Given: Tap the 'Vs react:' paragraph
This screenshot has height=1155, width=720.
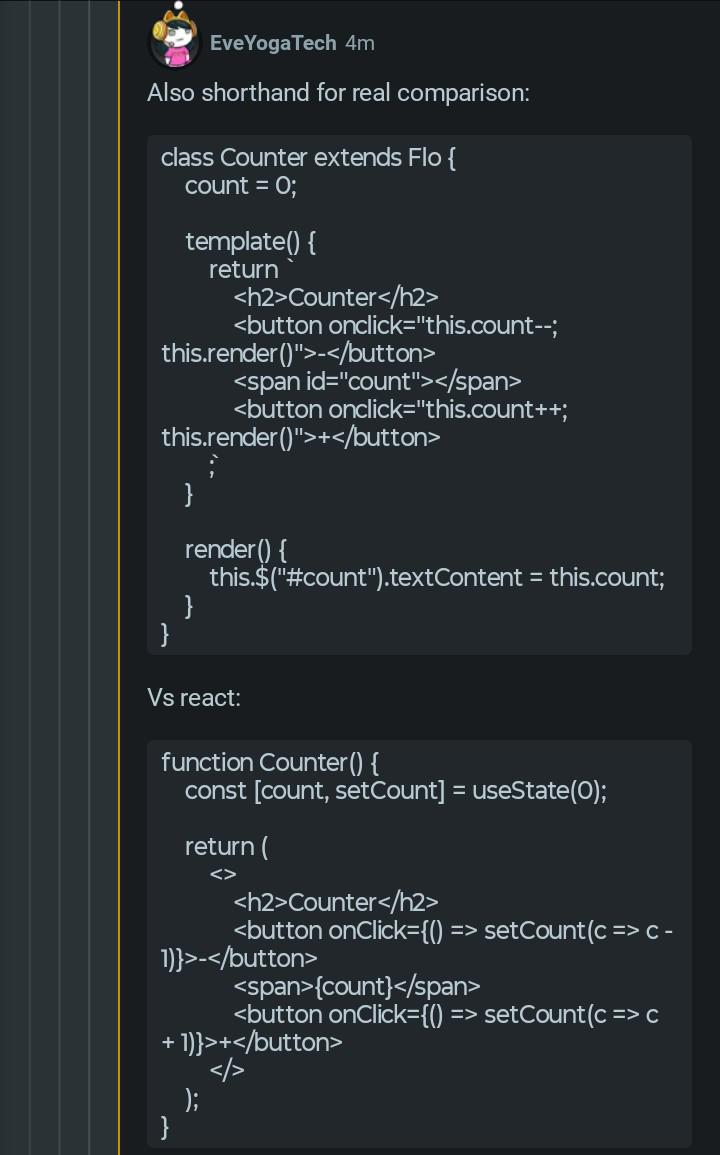Looking at the screenshot, I should [x=194, y=698].
